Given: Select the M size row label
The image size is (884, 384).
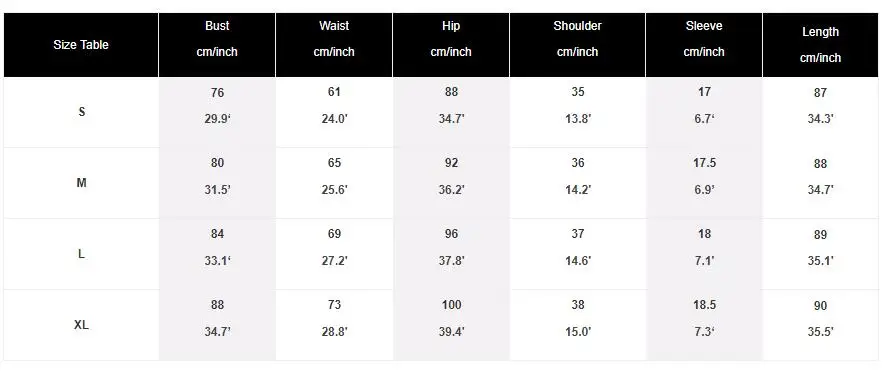Looking at the screenshot, I should click(x=82, y=183).
